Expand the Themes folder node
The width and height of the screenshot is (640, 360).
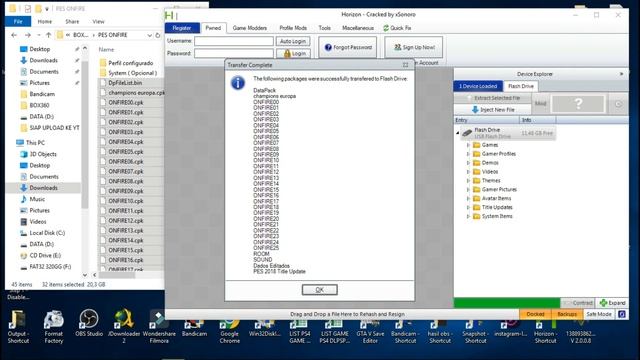[x=468, y=180]
